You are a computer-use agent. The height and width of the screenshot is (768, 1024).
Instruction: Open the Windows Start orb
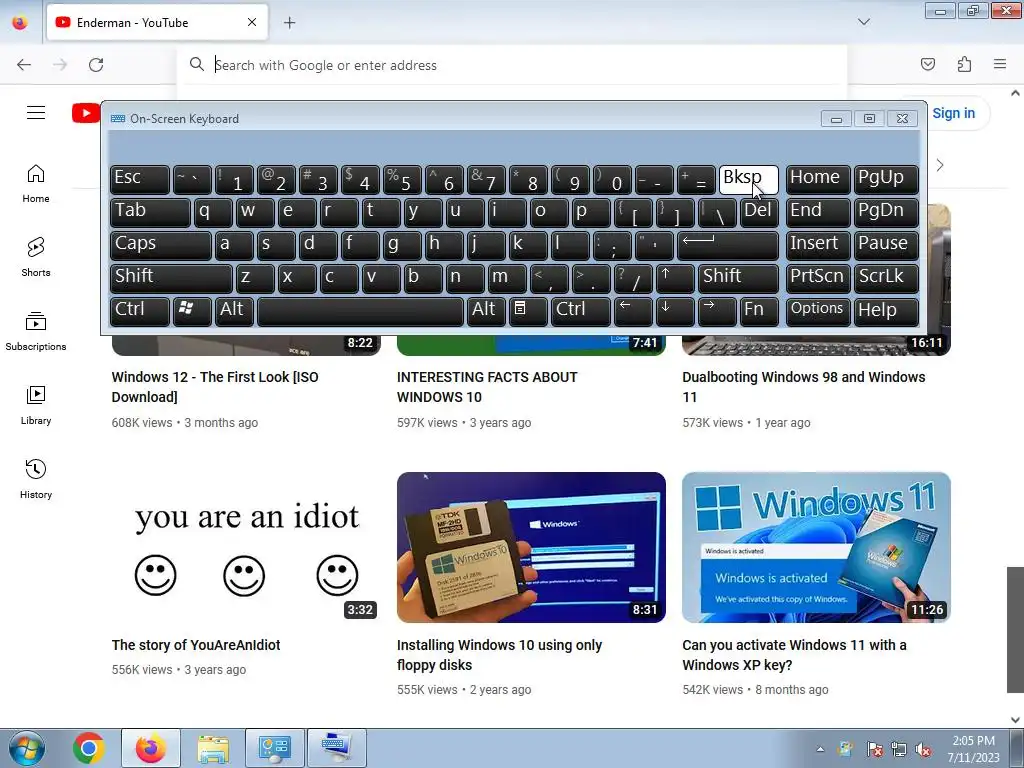point(27,748)
